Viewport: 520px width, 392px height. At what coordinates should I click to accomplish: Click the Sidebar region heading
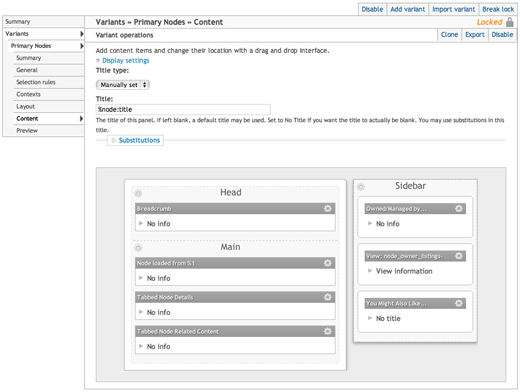410,186
